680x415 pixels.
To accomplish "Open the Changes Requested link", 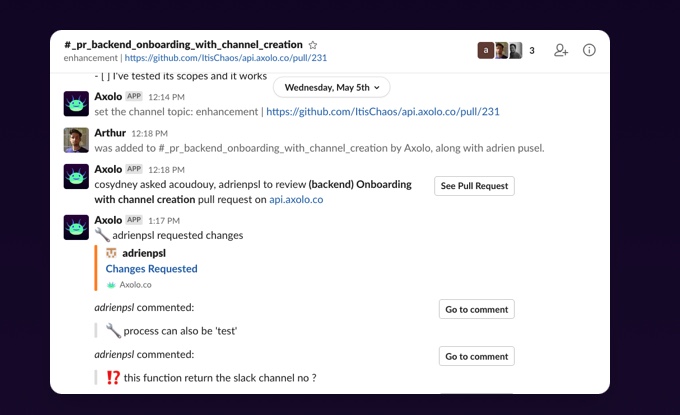I will click(151, 269).
